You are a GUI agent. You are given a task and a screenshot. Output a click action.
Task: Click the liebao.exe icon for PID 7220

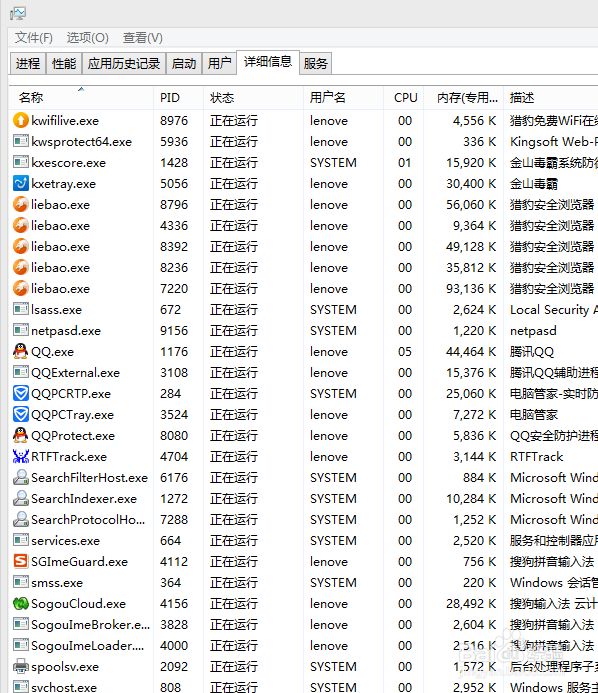[21, 288]
